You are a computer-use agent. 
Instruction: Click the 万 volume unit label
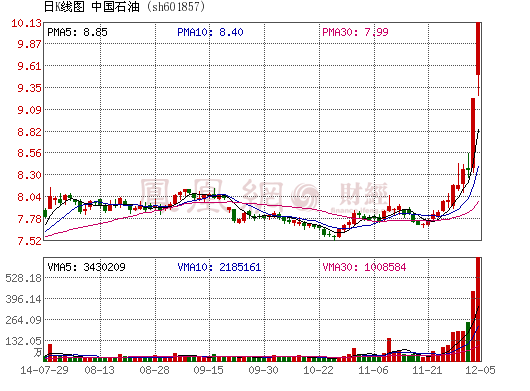pos(38,352)
